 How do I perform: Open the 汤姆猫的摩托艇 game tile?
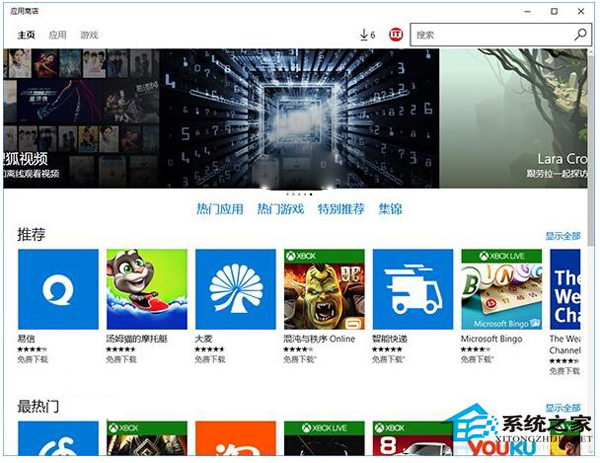pos(147,289)
